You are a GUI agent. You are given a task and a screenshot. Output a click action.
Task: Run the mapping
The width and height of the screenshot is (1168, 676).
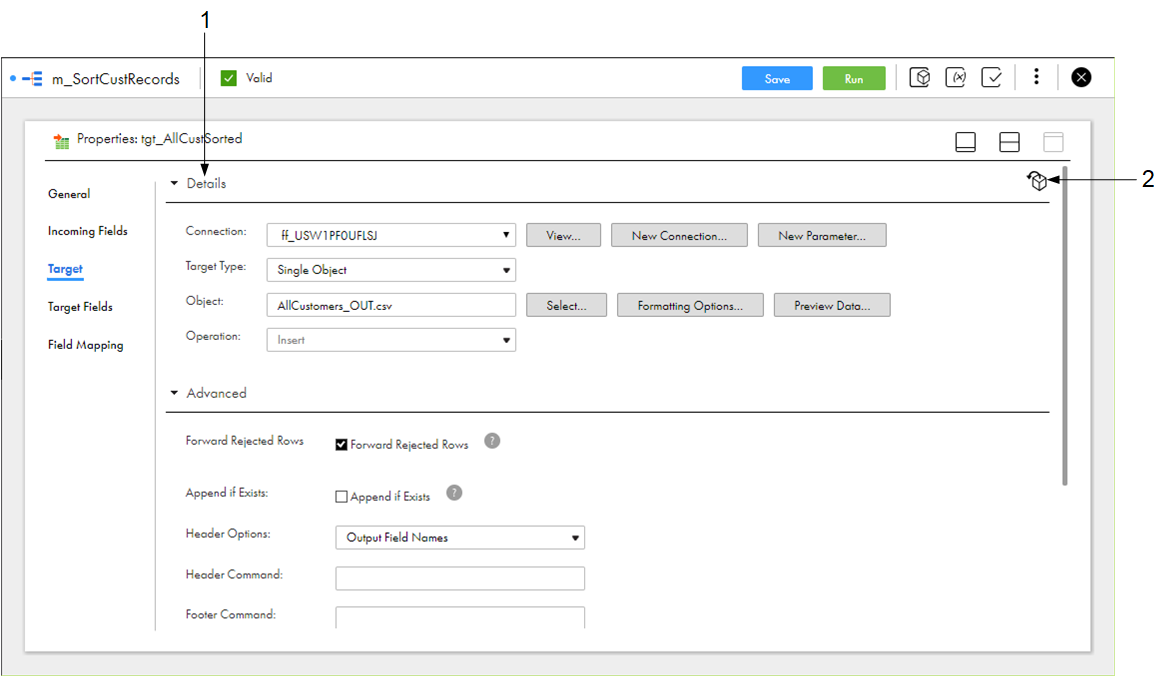click(x=854, y=78)
